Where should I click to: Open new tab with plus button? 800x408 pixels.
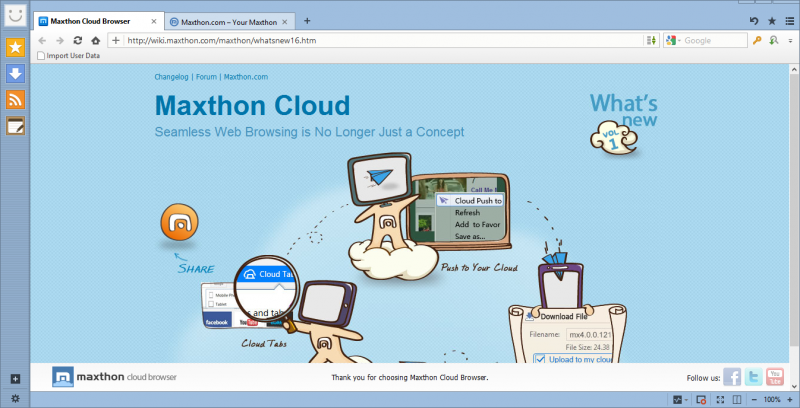point(307,21)
